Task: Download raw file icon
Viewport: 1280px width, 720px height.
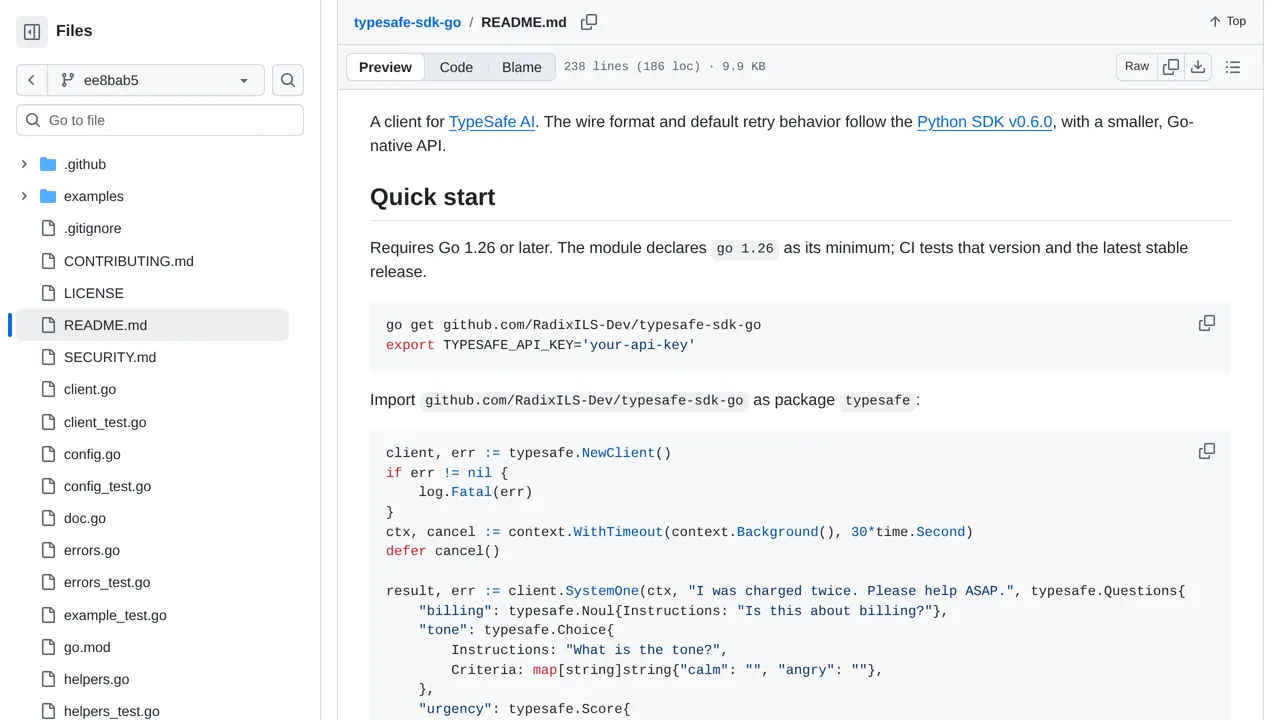Action: coord(1198,67)
